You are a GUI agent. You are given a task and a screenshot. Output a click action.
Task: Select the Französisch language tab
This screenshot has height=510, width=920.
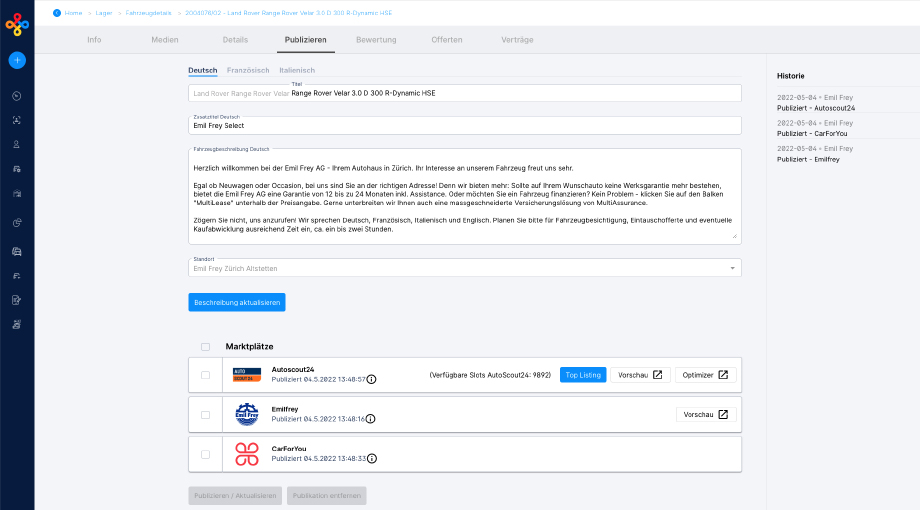248,70
